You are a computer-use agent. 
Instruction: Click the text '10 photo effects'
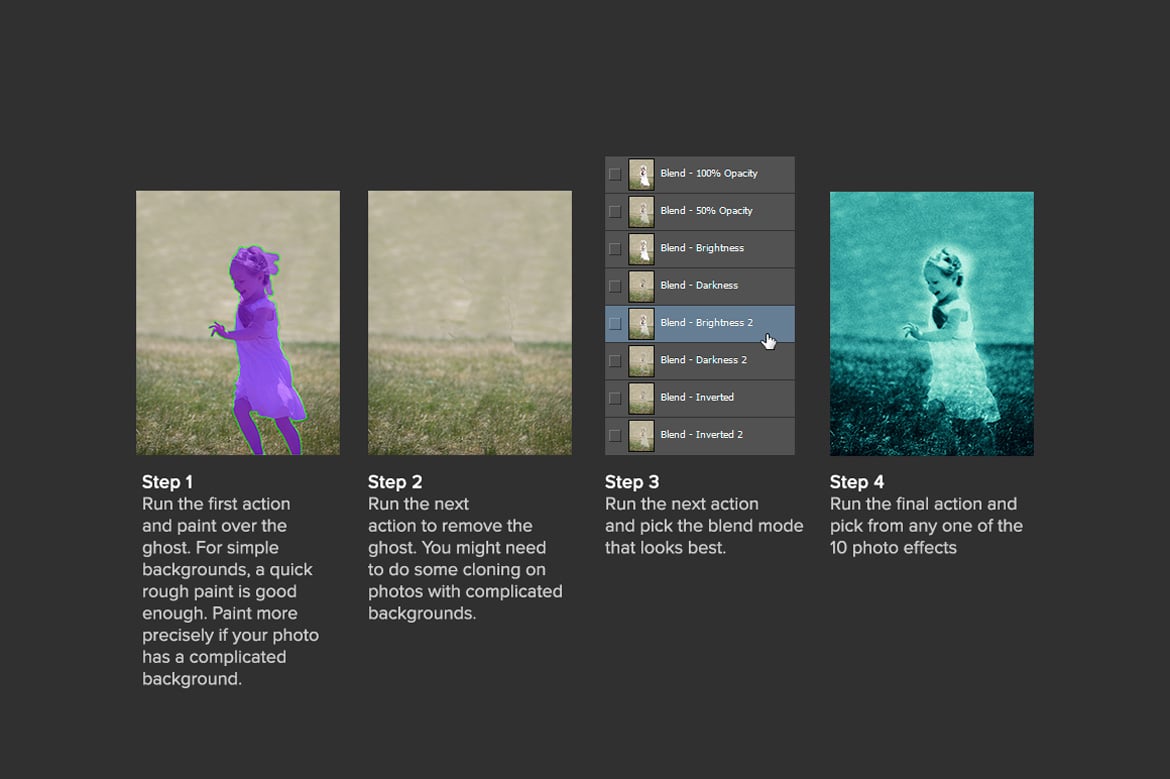(x=893, y=548)
